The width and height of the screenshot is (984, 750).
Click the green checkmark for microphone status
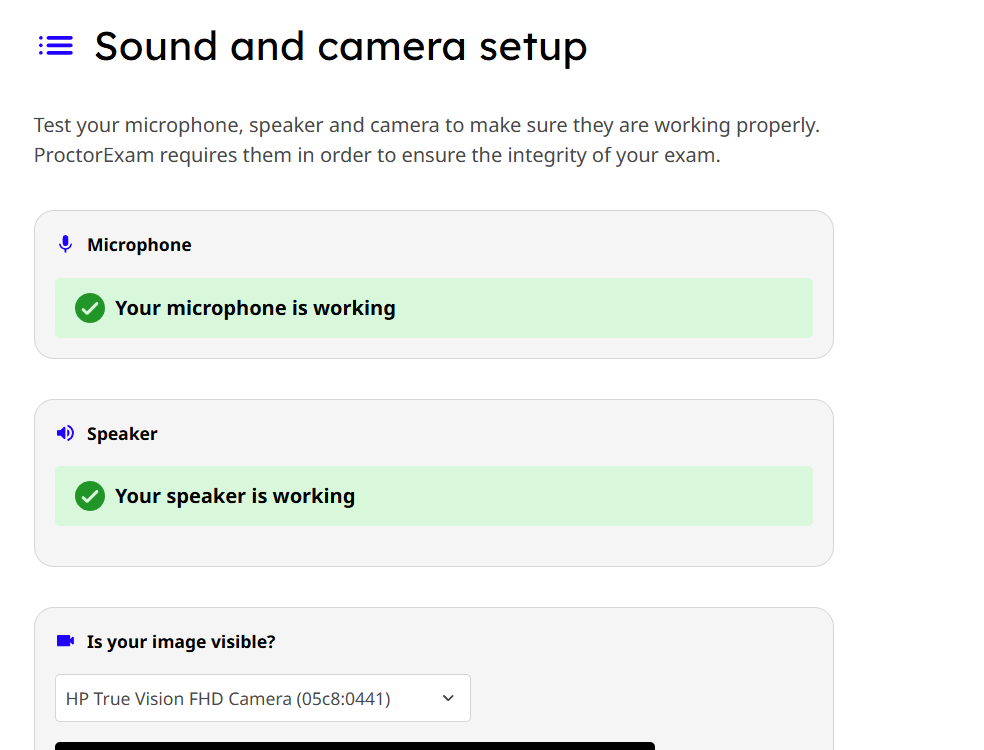click(x=90, y=308)
